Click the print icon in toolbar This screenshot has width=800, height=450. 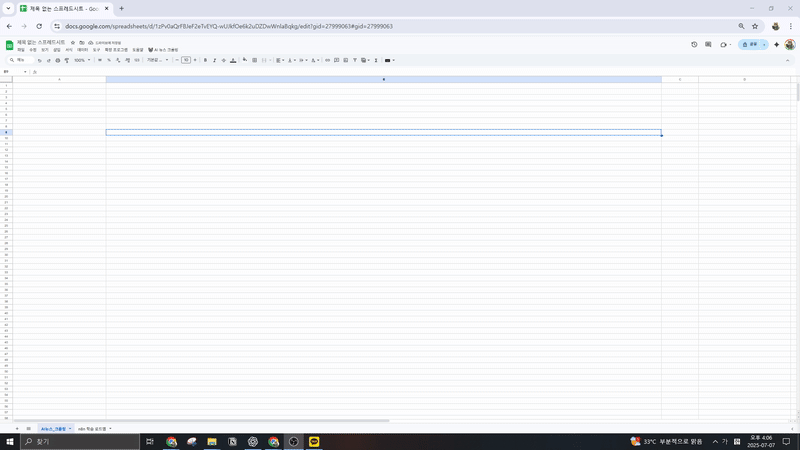tap(58, 60)
